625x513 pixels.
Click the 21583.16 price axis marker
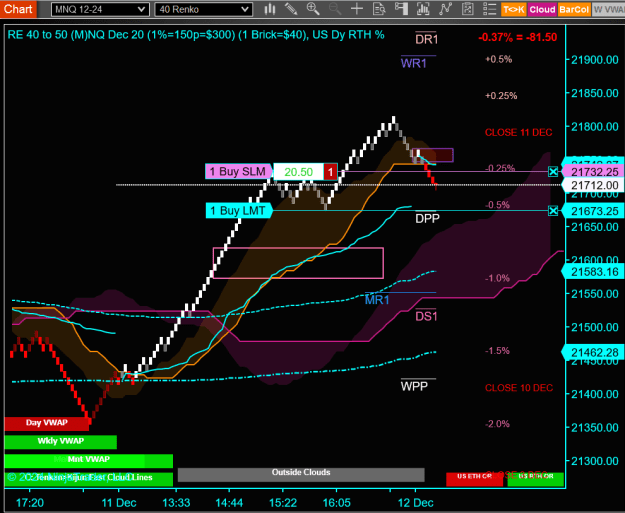click(594, 272)
